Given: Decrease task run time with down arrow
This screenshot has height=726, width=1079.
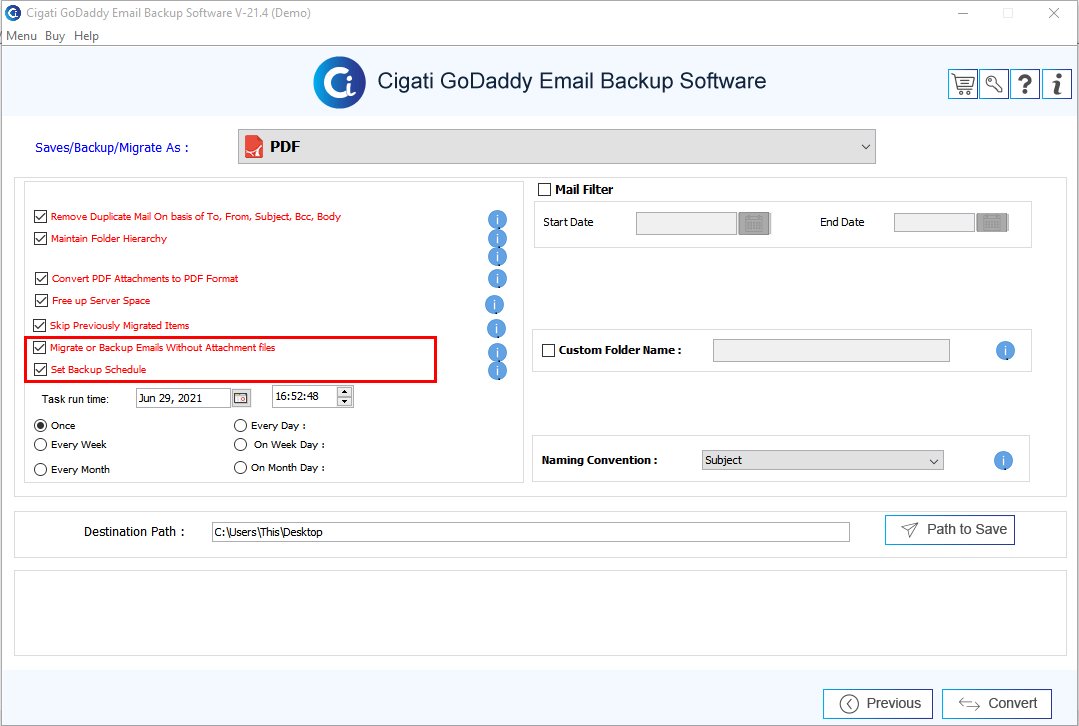Looking at the screenshot, I should coord(345,401).
